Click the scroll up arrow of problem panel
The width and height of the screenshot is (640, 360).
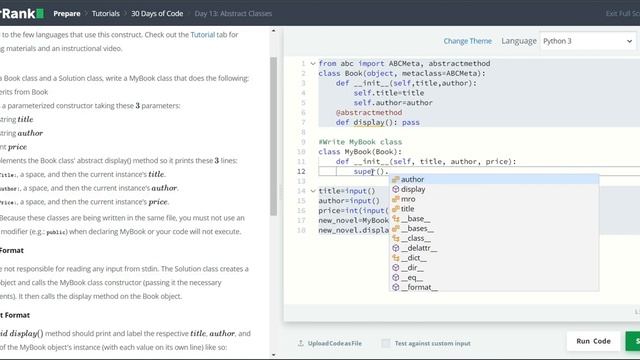tap(273, 31)
